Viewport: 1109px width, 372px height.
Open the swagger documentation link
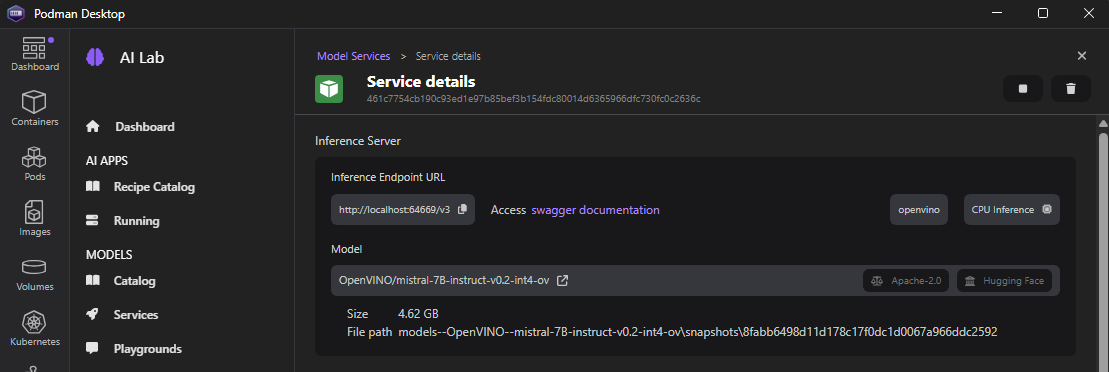(596, 210)
